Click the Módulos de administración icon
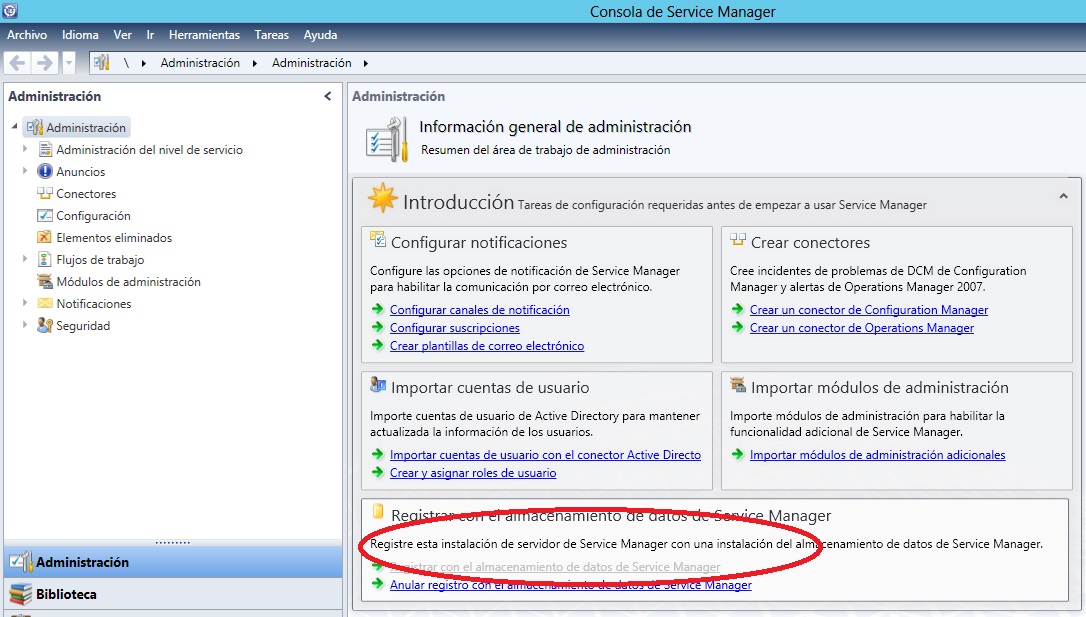The image size is (1086, 617). pyautogui.click(x=44, y=282)
